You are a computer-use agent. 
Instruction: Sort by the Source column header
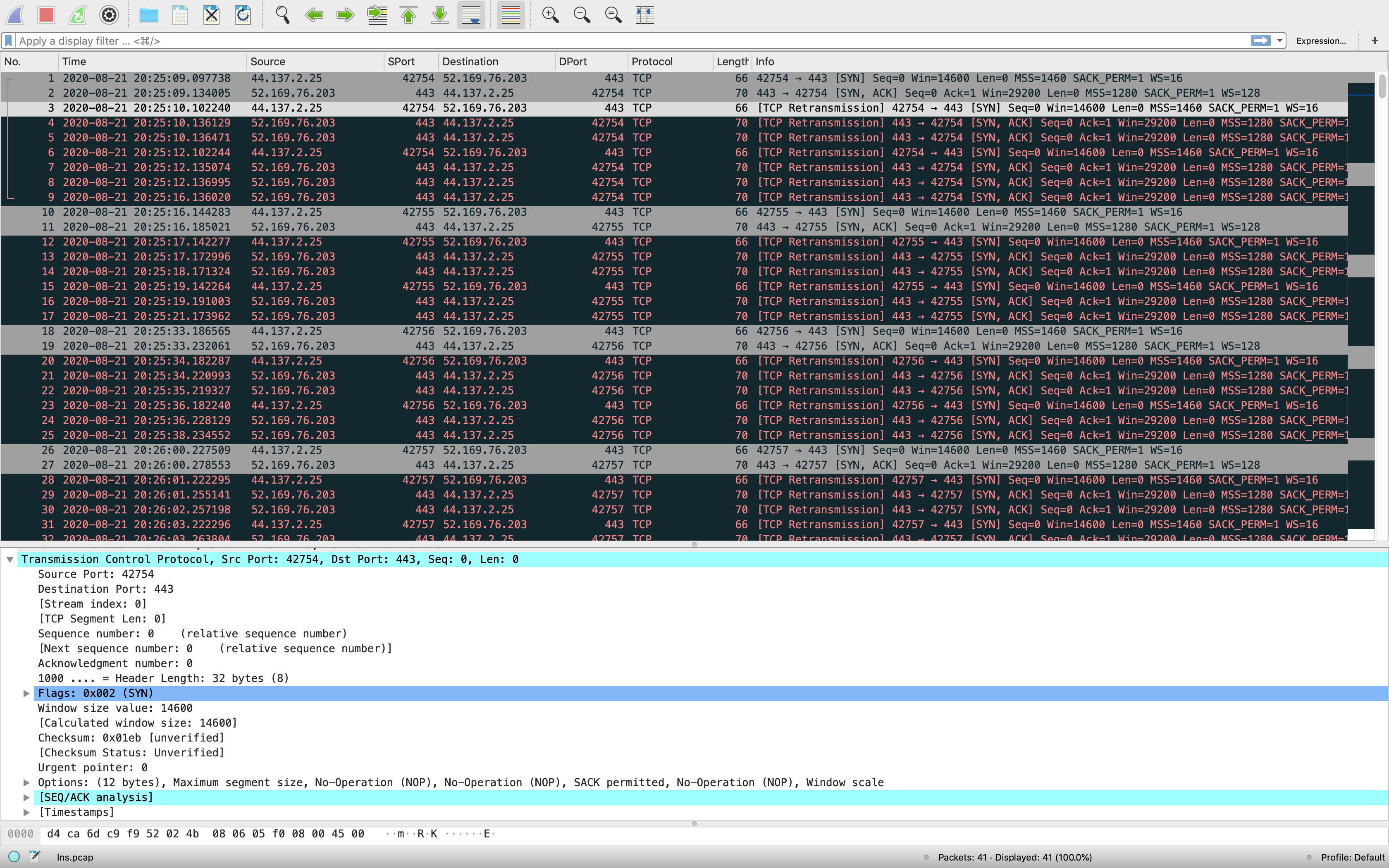(x=315, y=62)
